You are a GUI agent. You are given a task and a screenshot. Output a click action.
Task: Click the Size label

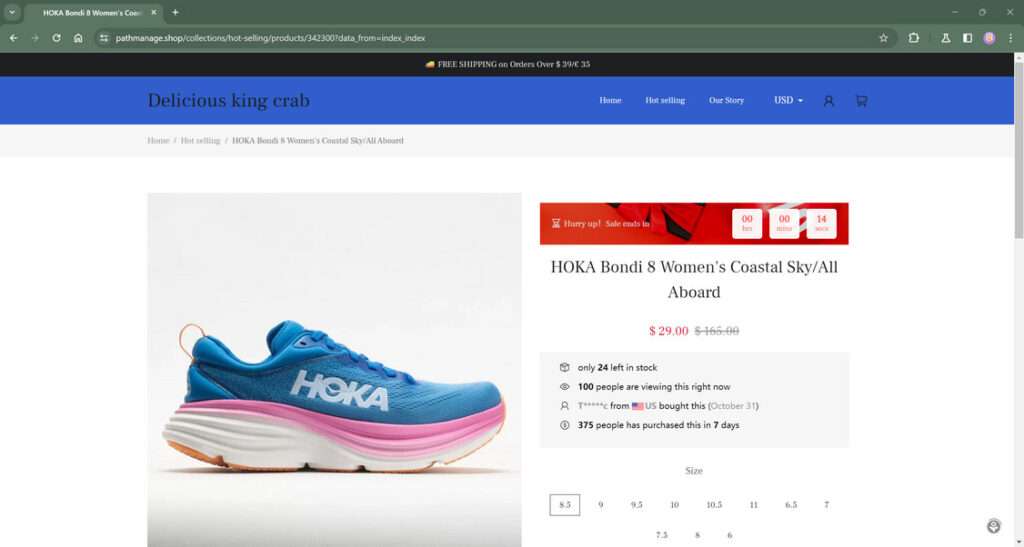point(694,471)
